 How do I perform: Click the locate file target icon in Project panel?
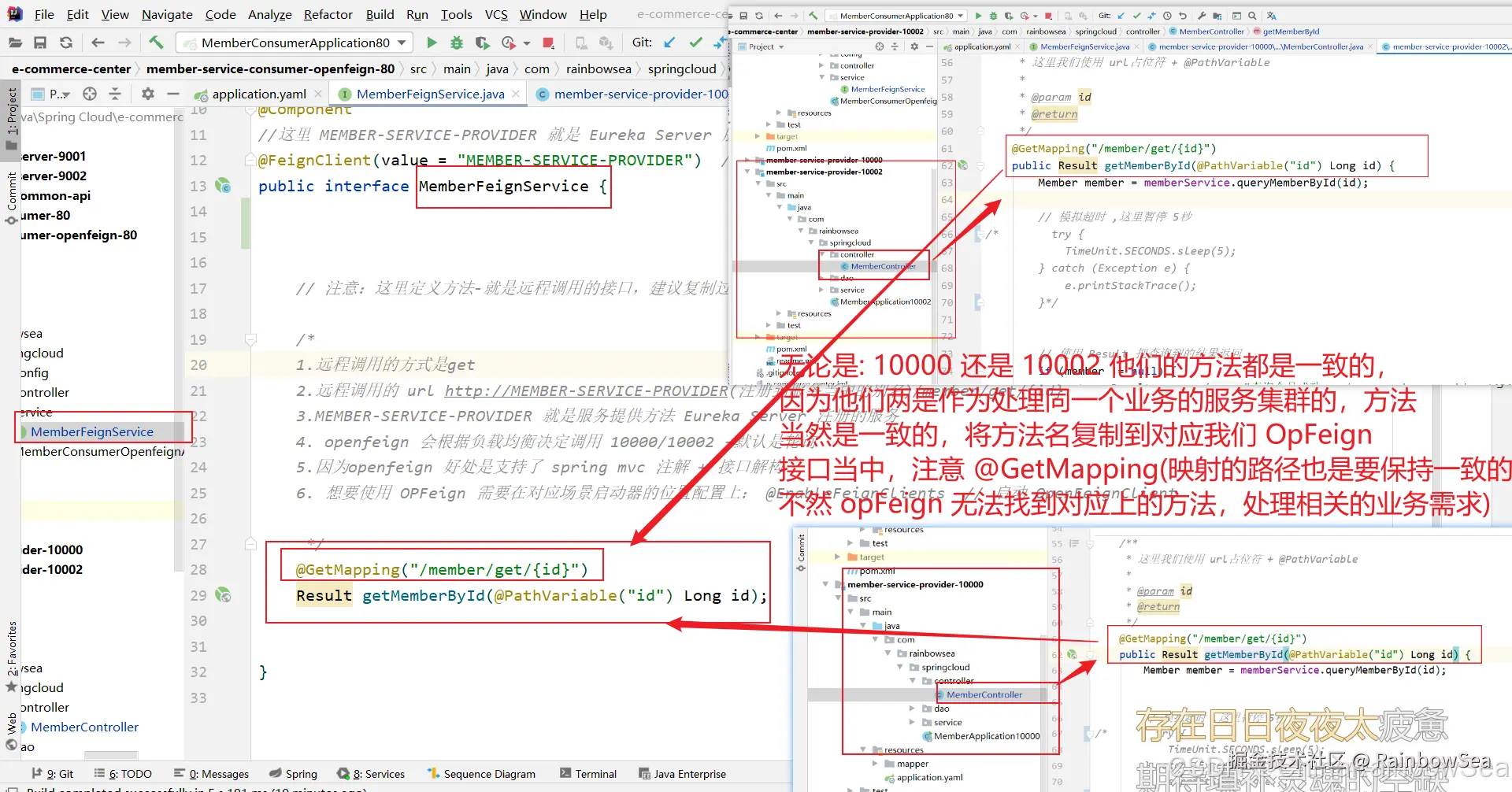click(x=90, y=94)
